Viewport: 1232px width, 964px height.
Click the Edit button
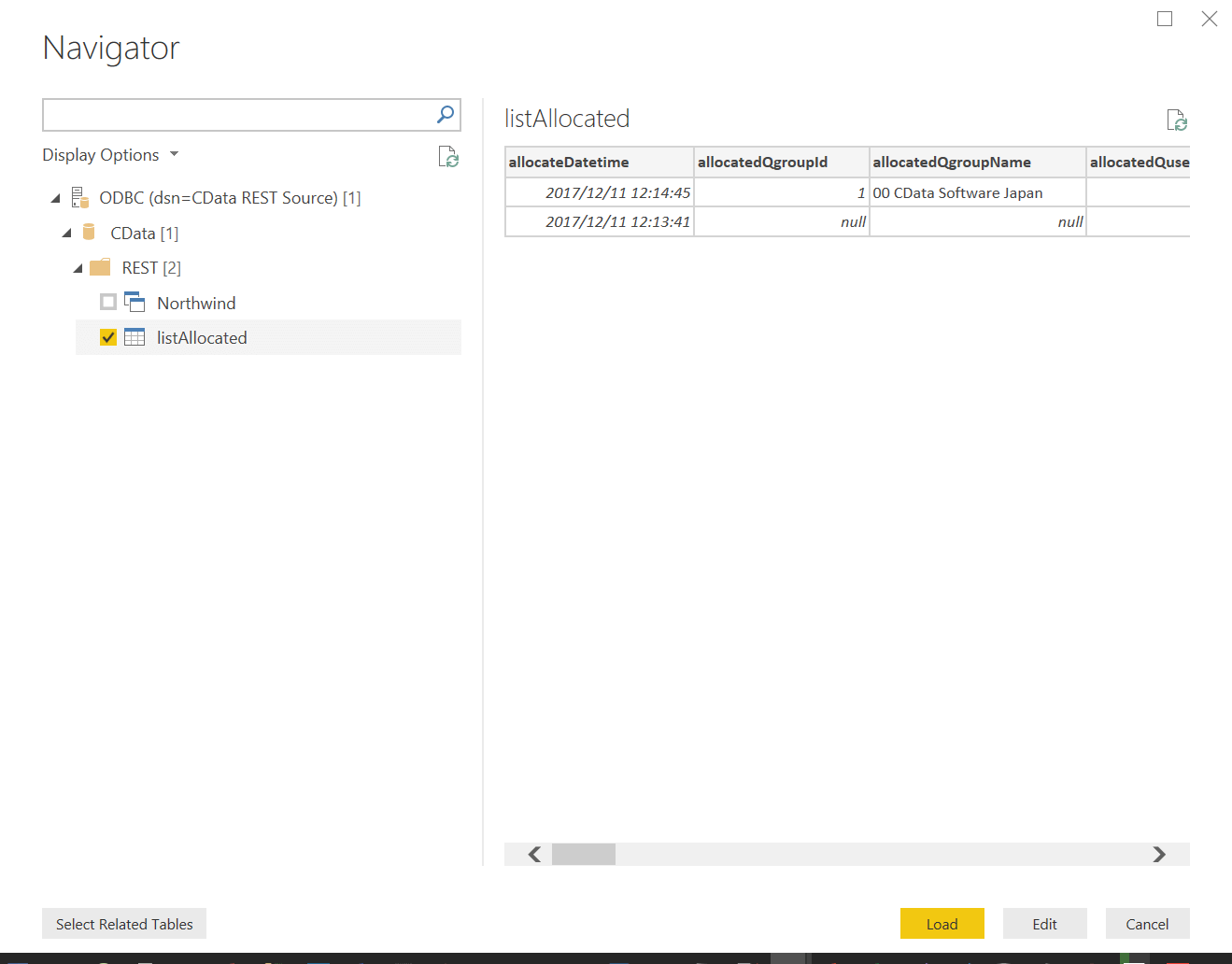click(x=1045, y=924)
